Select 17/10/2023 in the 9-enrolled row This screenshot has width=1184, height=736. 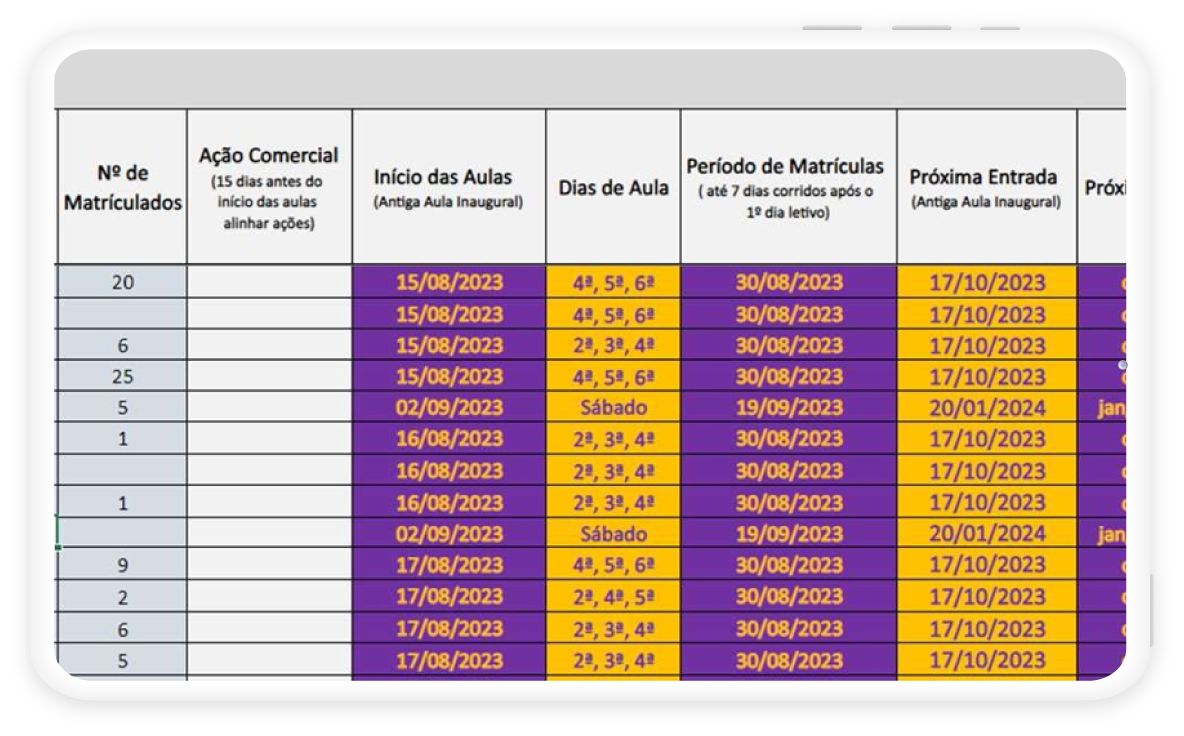tap(987, 565)
